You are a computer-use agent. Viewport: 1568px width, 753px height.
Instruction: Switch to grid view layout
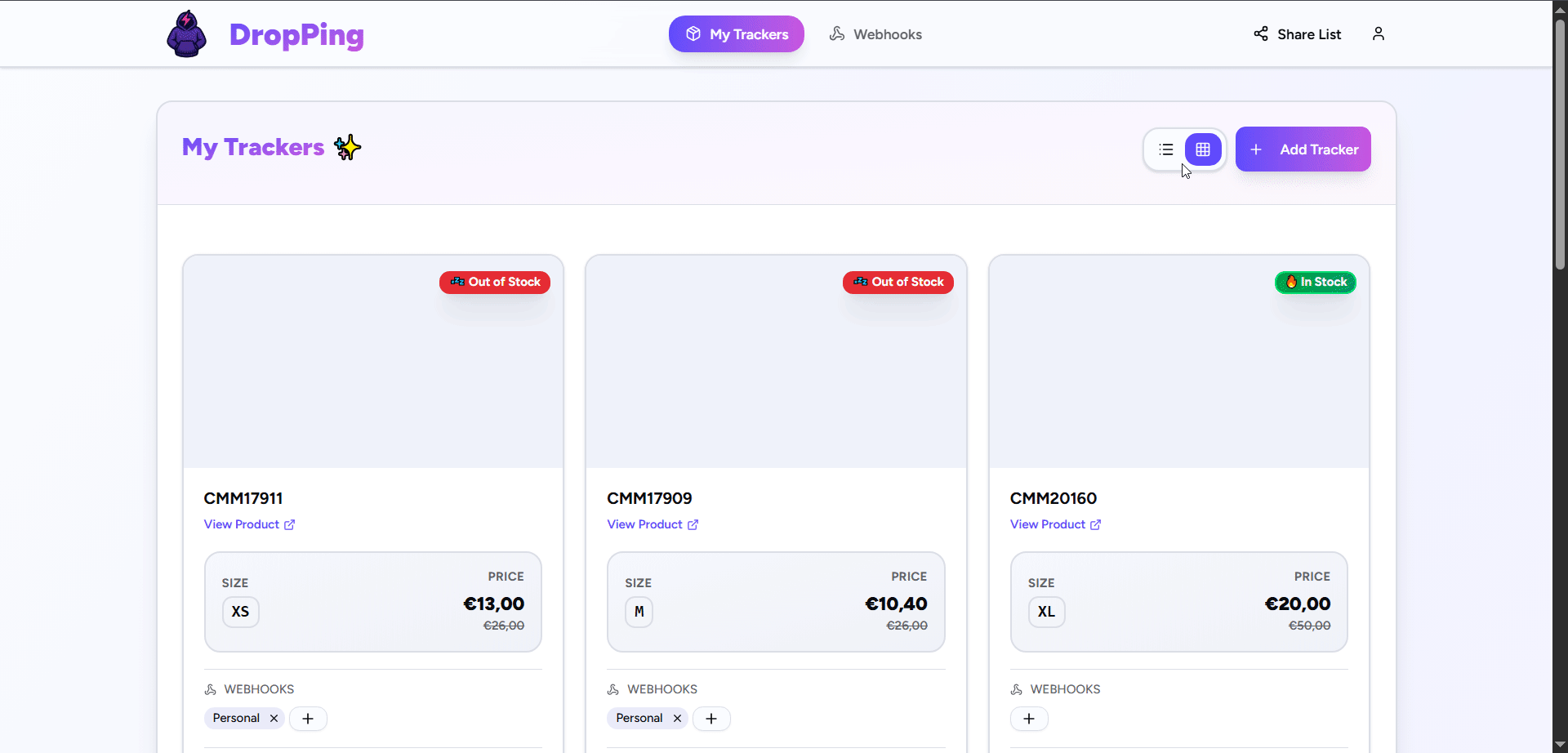[x=1202, y=149]
